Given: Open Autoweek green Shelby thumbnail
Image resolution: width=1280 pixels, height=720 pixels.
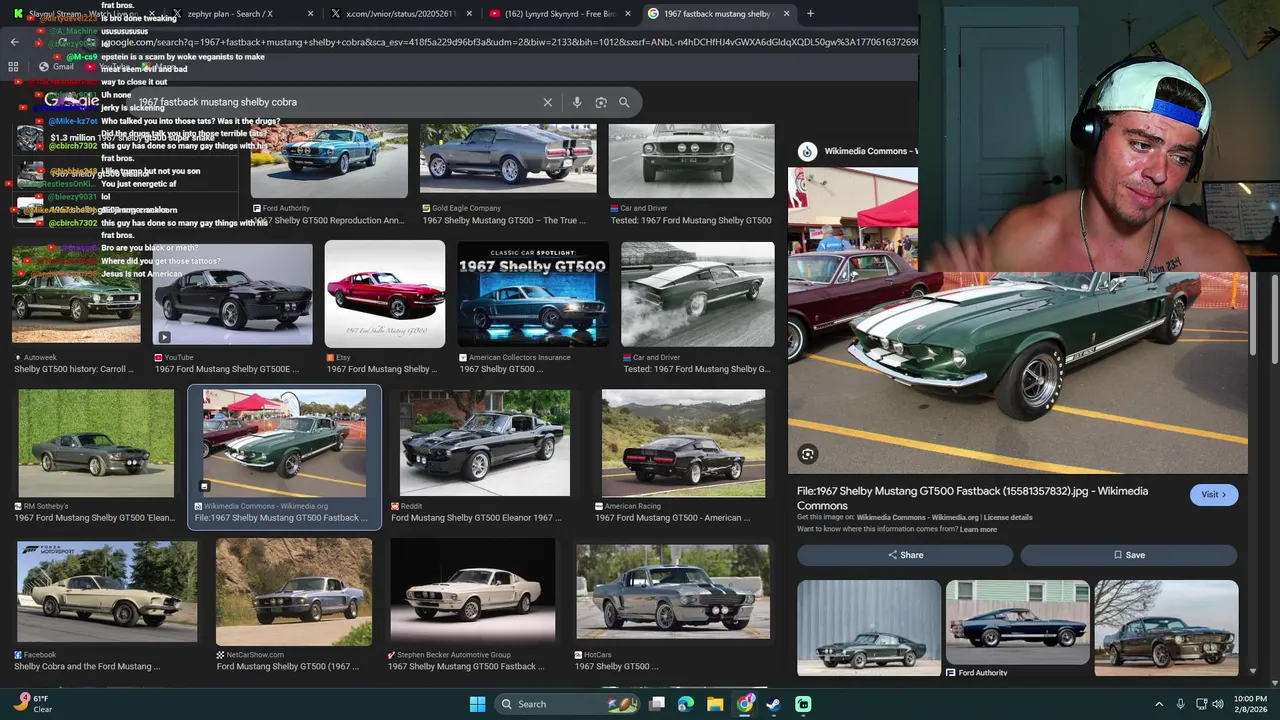Looking at the screenshot, I should pyautogui.click(x=76, y=295).
